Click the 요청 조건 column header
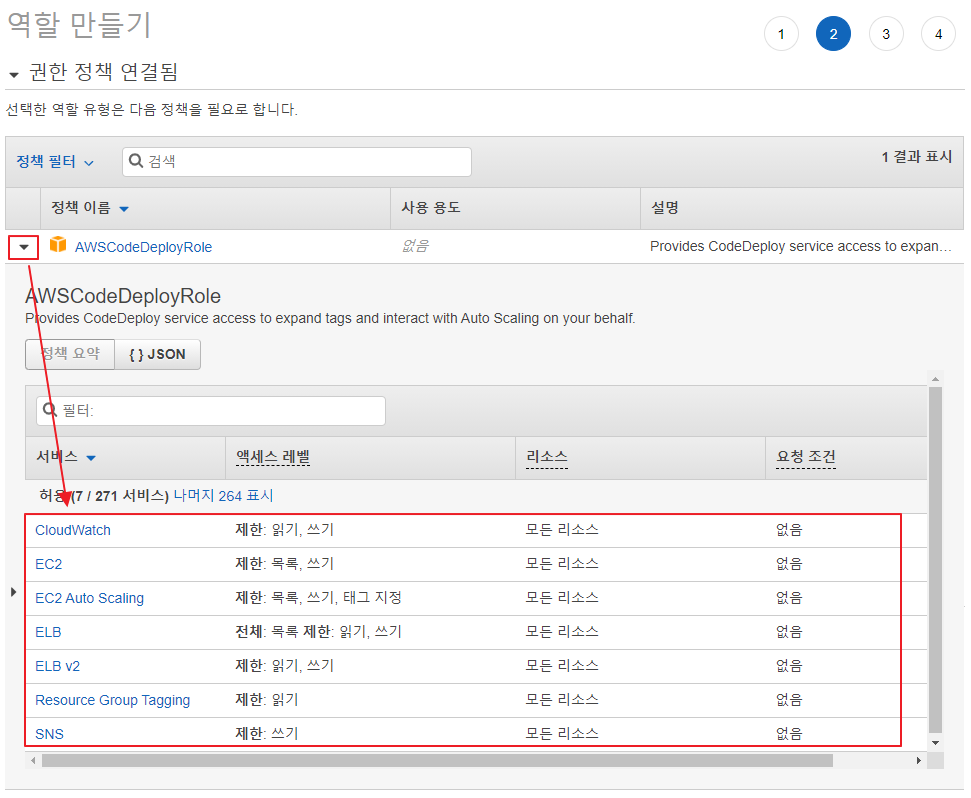971x798 pixels. (805, 457)
